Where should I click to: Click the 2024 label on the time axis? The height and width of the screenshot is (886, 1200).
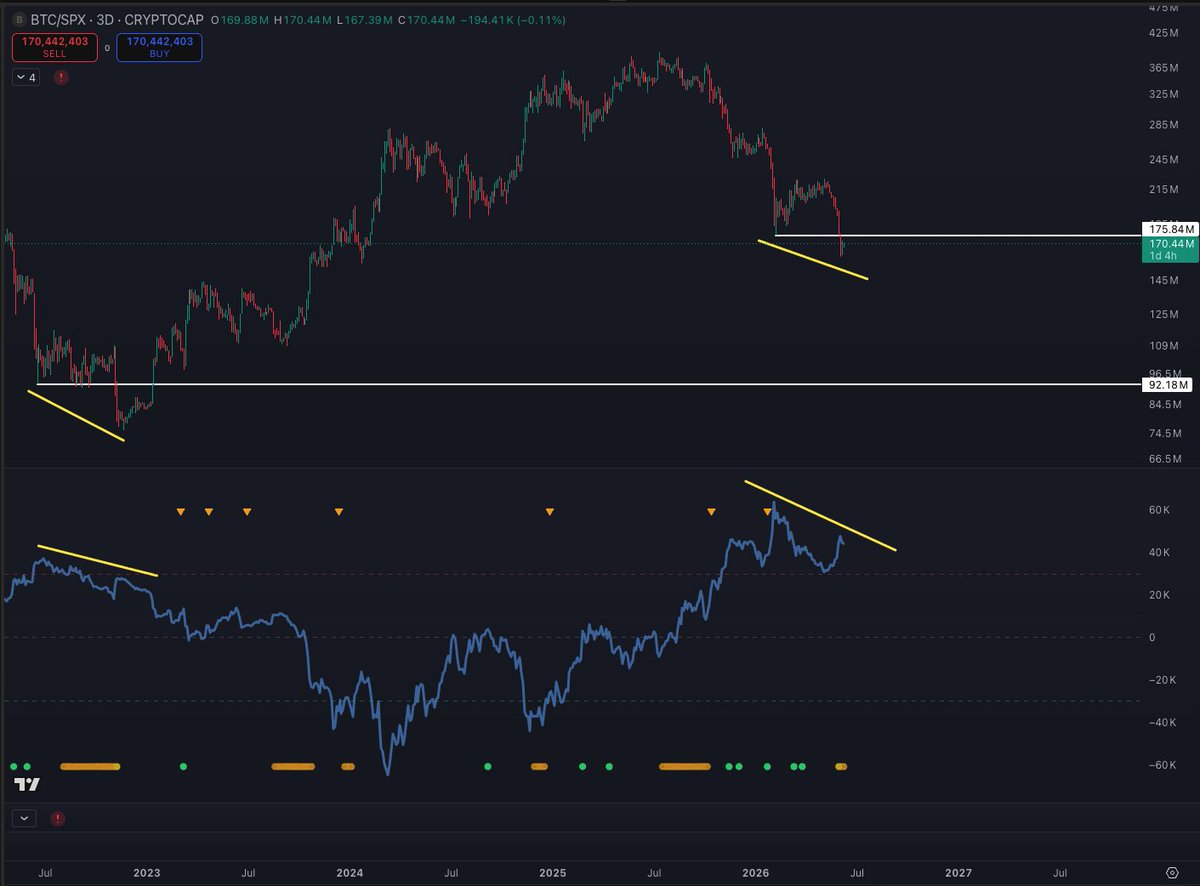click(350, 872)
